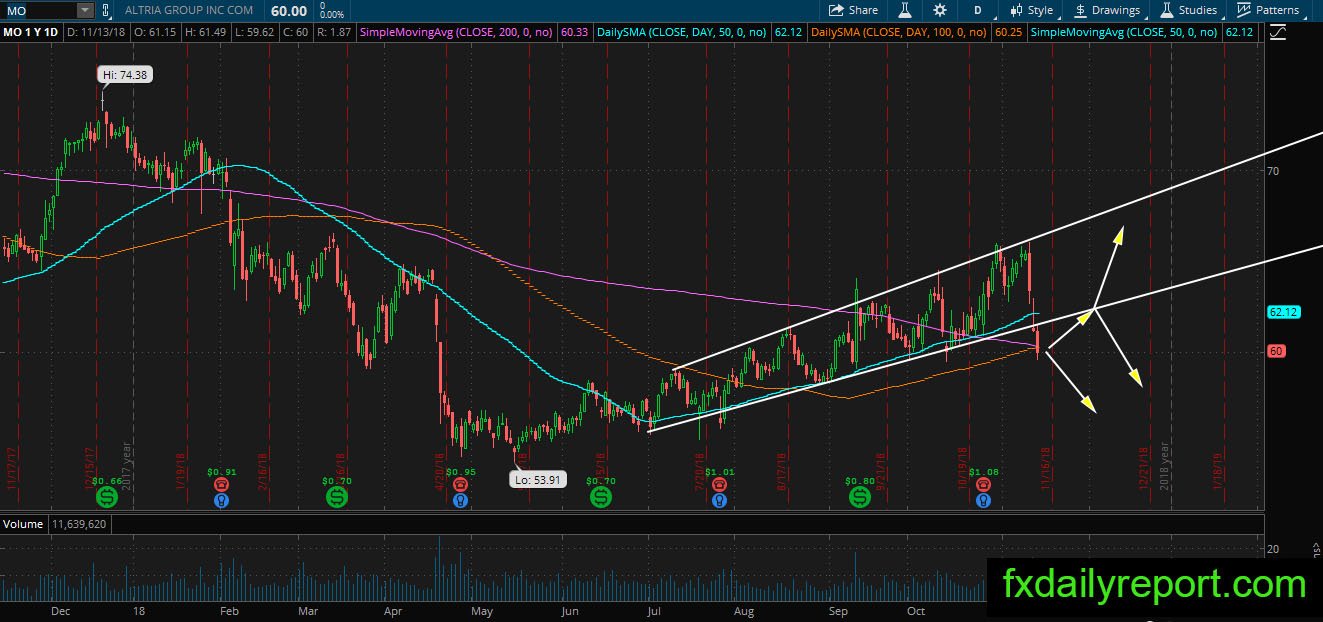Screen dimensions: 1323x622
Task: Click the green $0.70 dividend icon near March
Action: click(336, 497)
